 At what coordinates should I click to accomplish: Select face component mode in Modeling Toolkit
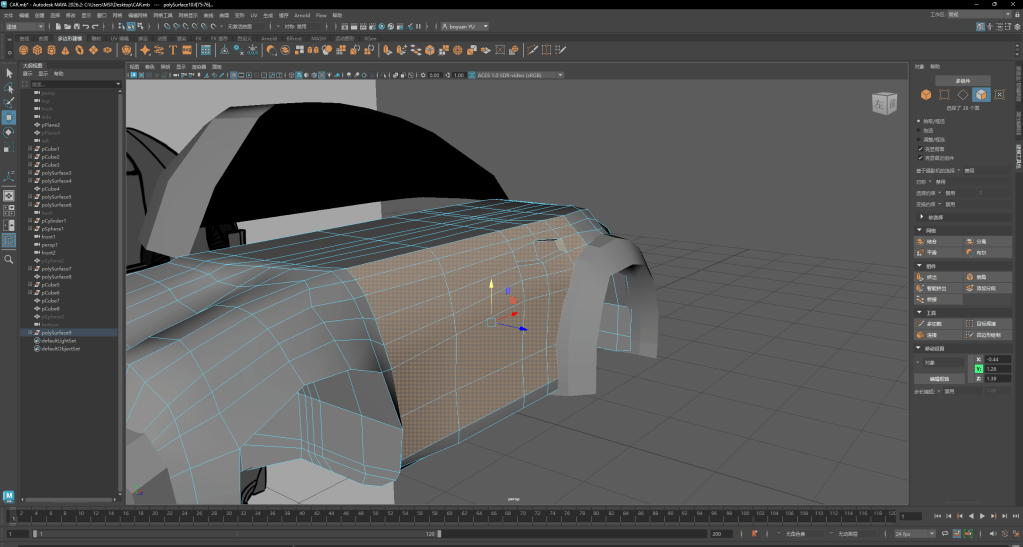(981, 95)
